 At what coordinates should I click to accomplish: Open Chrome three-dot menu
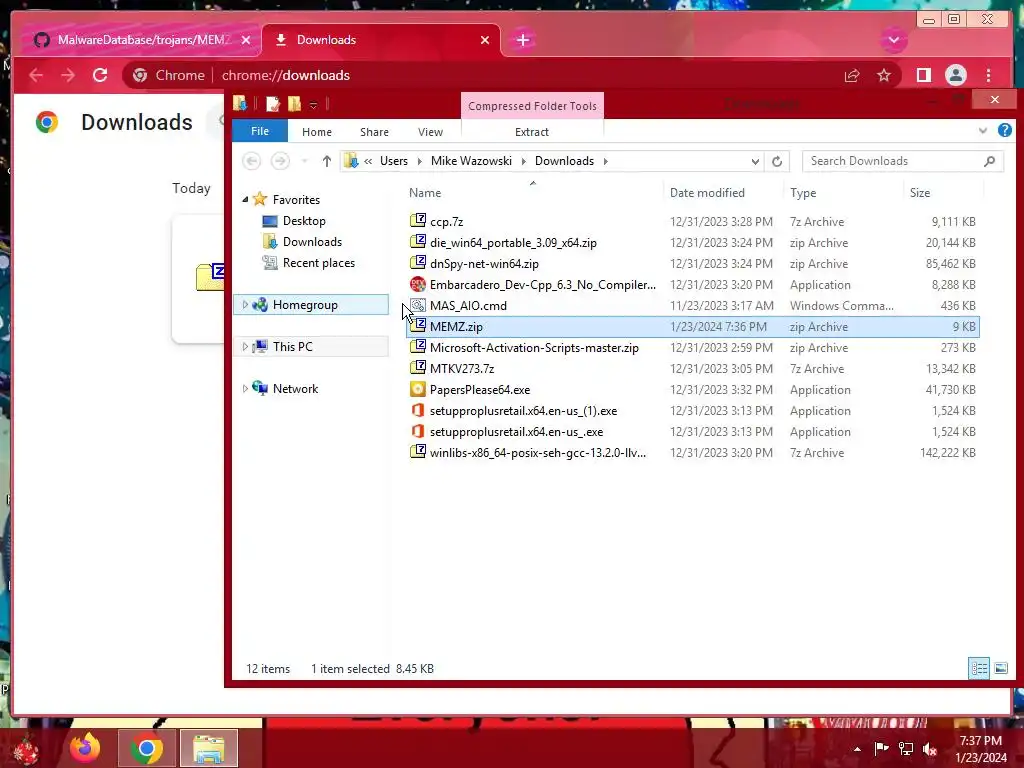989,76
